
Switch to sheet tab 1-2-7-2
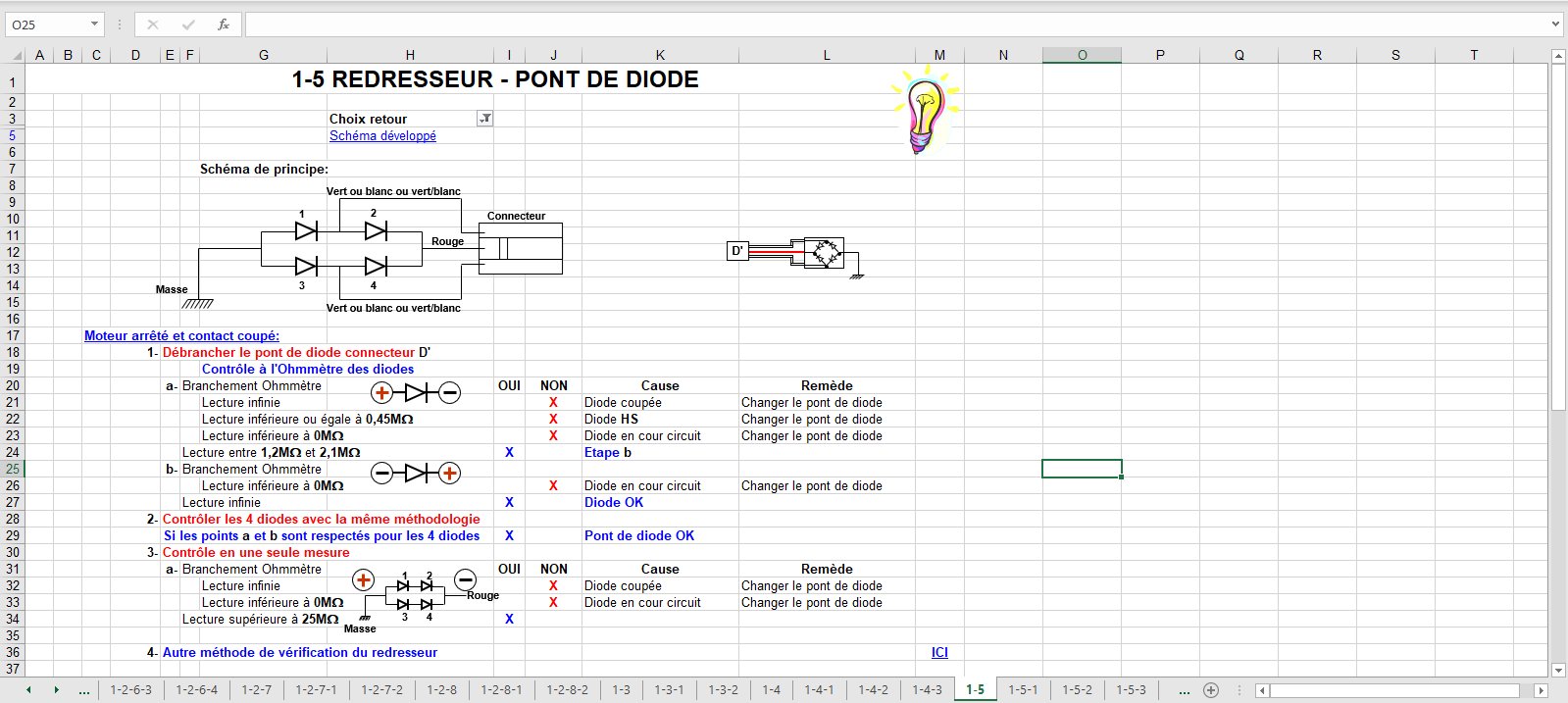click(381, 690)
